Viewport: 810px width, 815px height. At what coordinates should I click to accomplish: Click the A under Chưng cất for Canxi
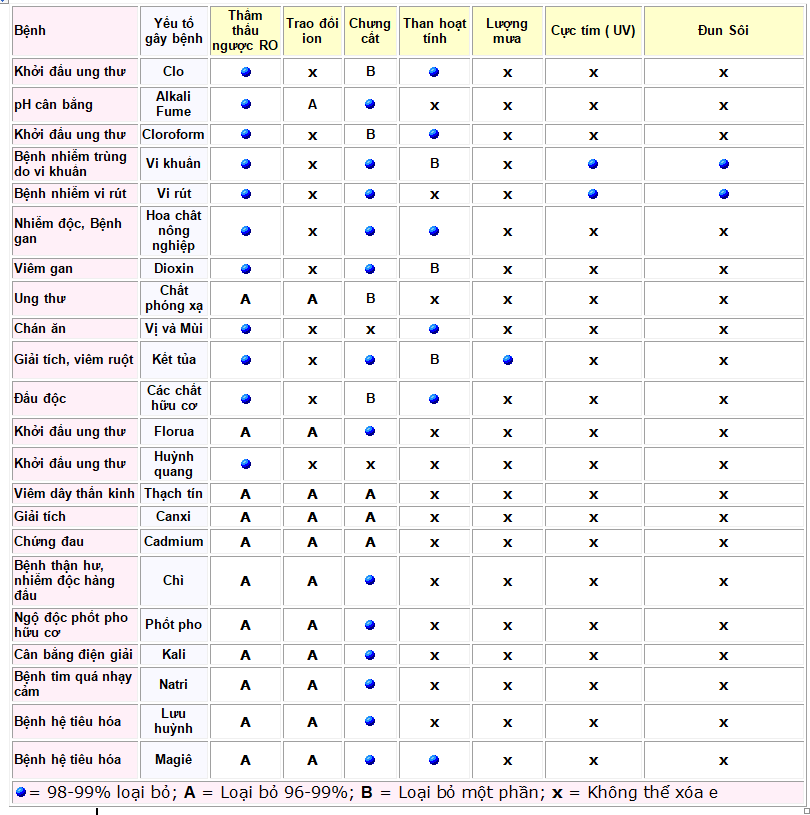pyautogui.click(x=370, y=518)
